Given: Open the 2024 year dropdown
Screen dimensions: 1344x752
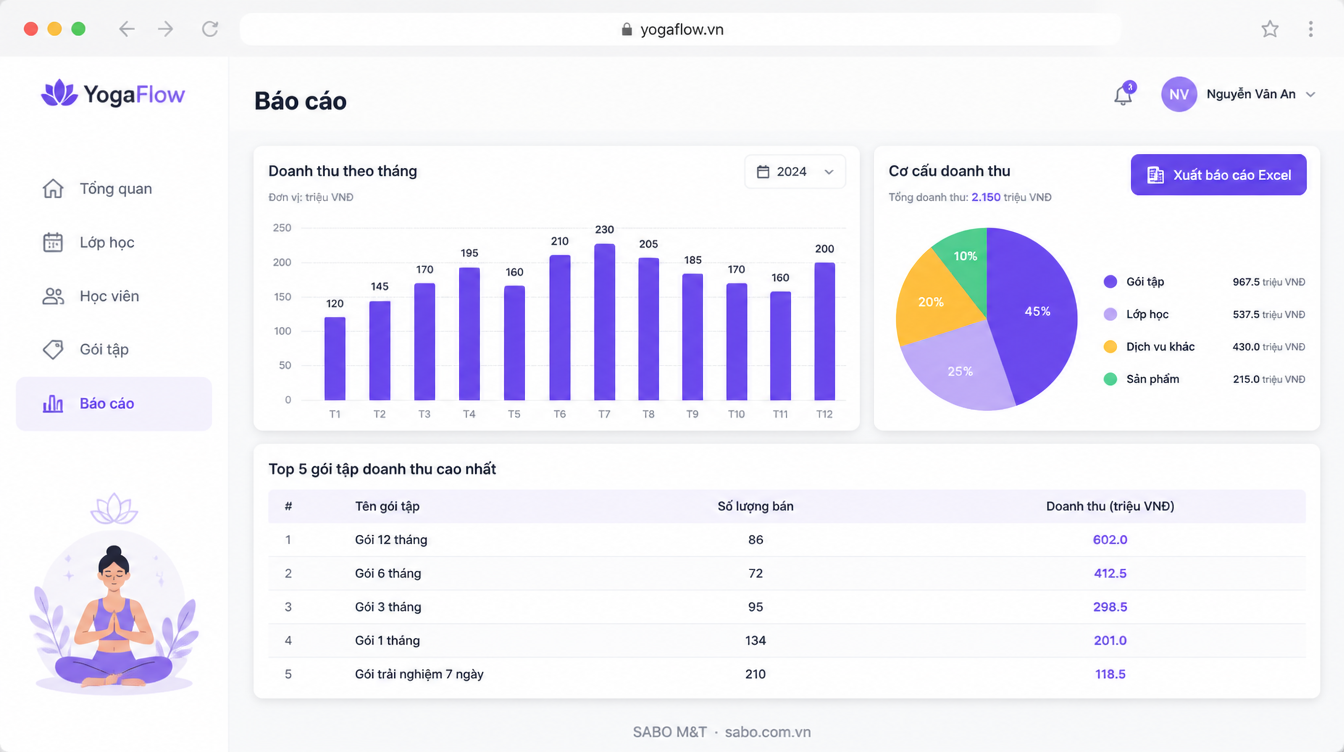Looking at the screenshot, I should click(795, 172).
